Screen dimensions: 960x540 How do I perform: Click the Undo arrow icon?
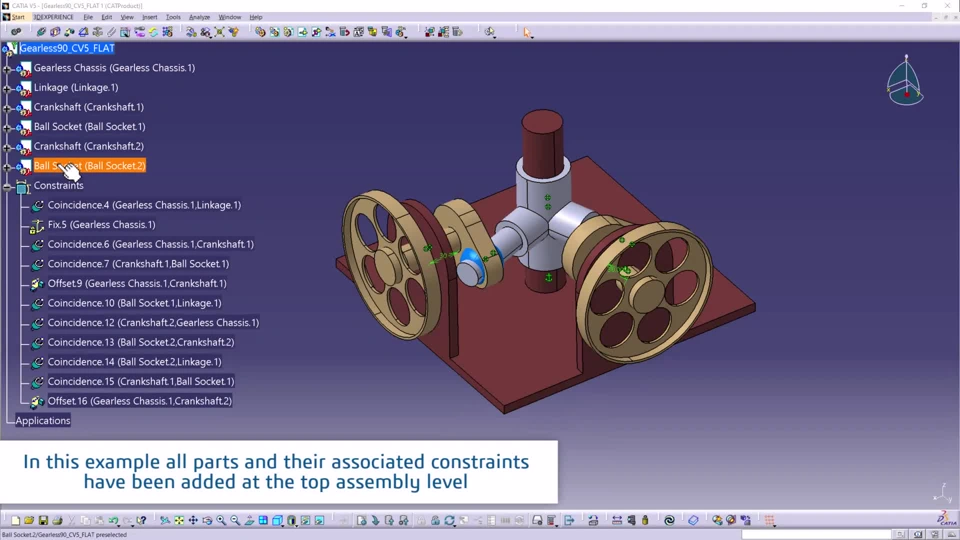[113, 520]
